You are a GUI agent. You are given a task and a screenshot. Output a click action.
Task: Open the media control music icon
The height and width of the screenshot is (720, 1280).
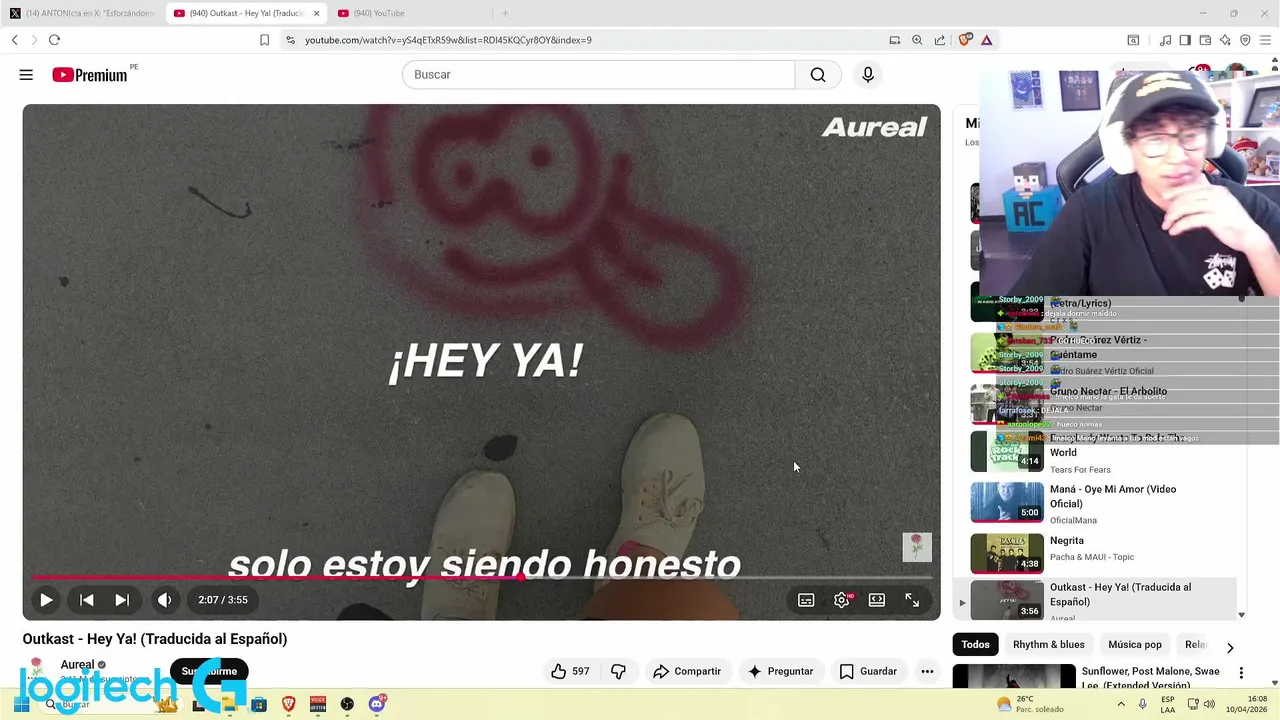point(1165,40)
